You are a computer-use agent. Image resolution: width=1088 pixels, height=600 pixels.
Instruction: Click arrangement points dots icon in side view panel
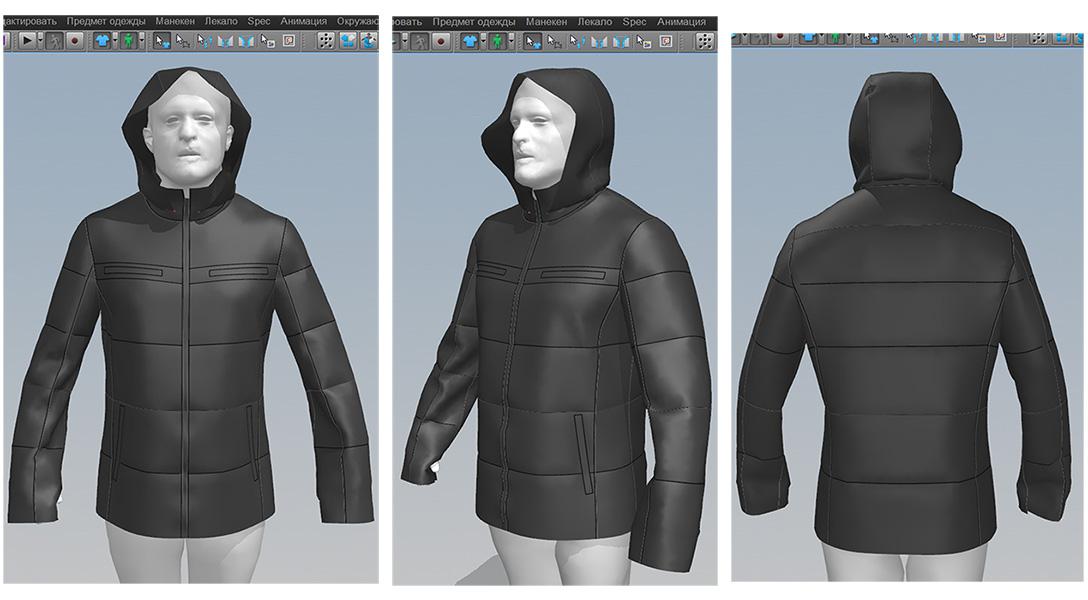point(705,41)
